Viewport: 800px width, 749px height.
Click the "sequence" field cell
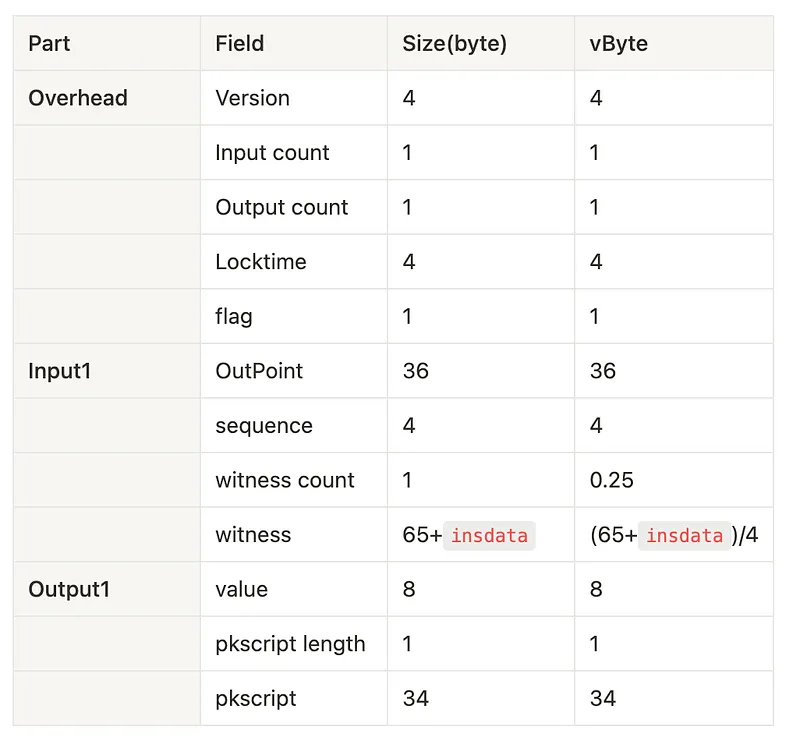264,426
